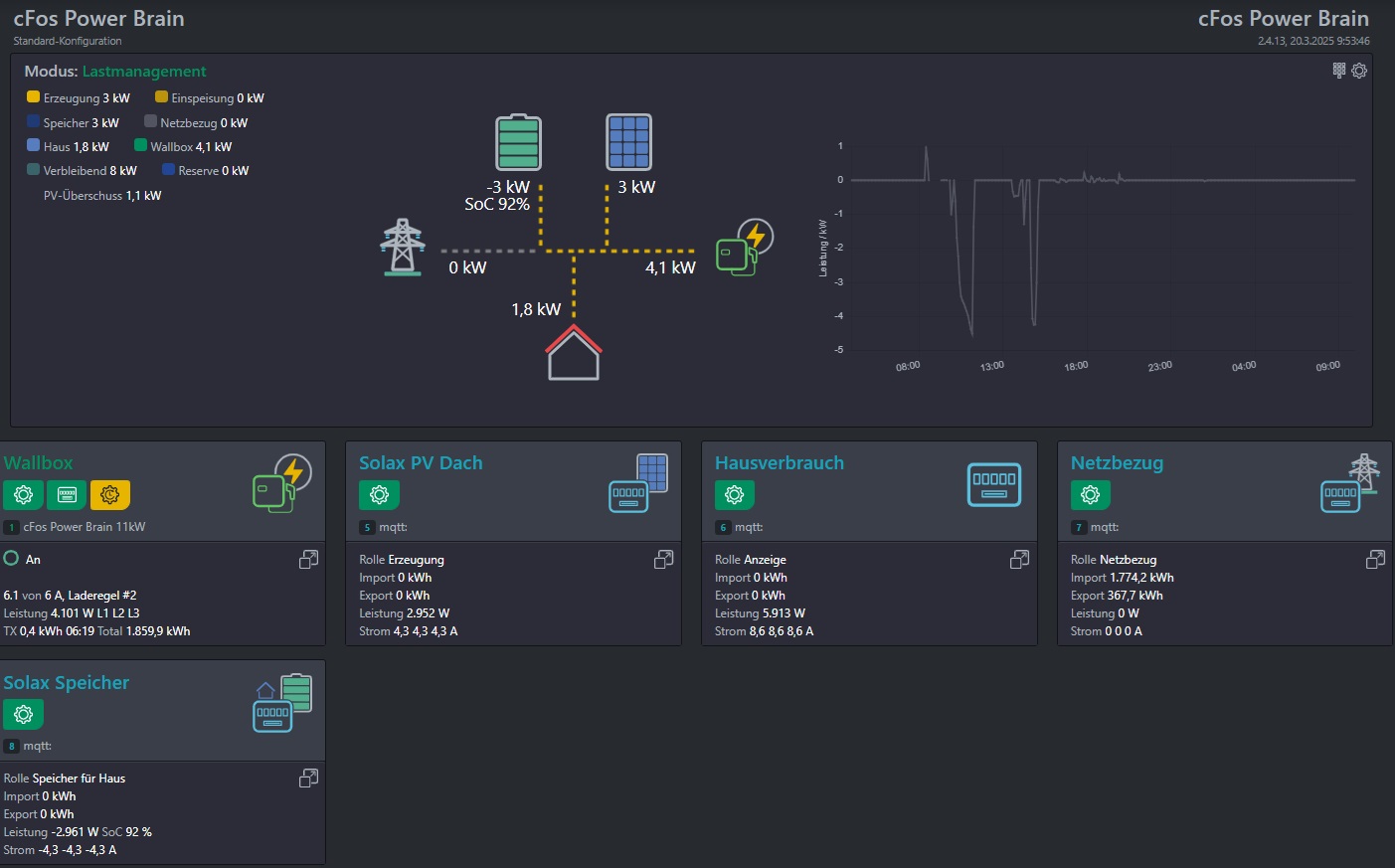Click the version 2.4.13 date text
This screenshot has width=1395, height=868.
coord(1313,41)
